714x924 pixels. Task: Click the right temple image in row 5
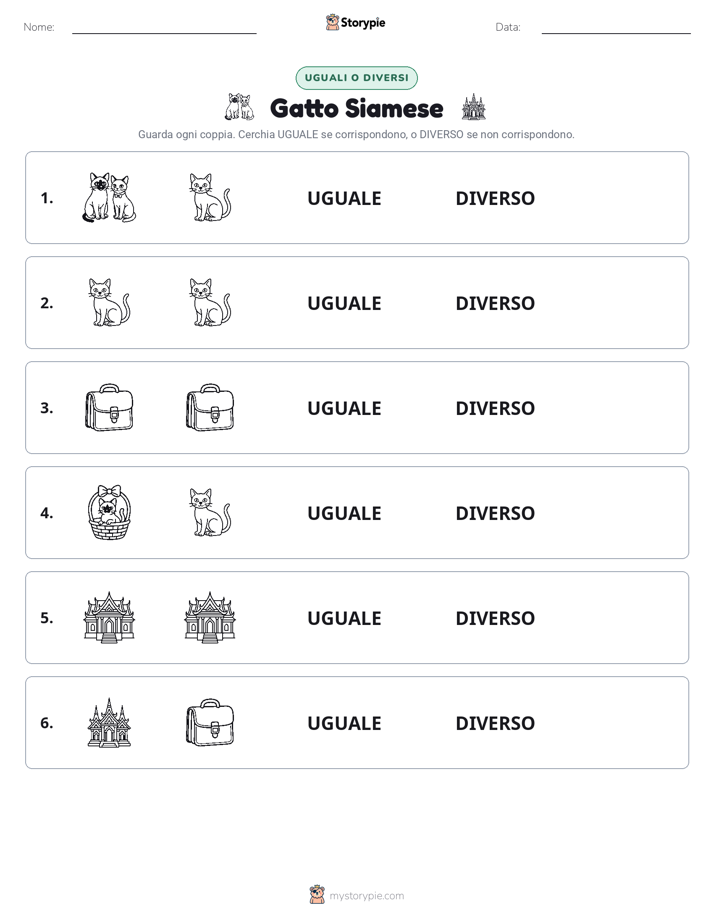click(210, 618)
